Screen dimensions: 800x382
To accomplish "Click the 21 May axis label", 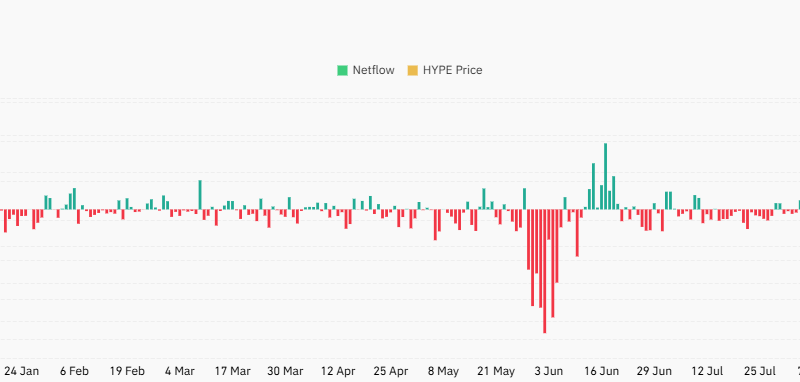I will pyautogui.click(x=497, y=371).
